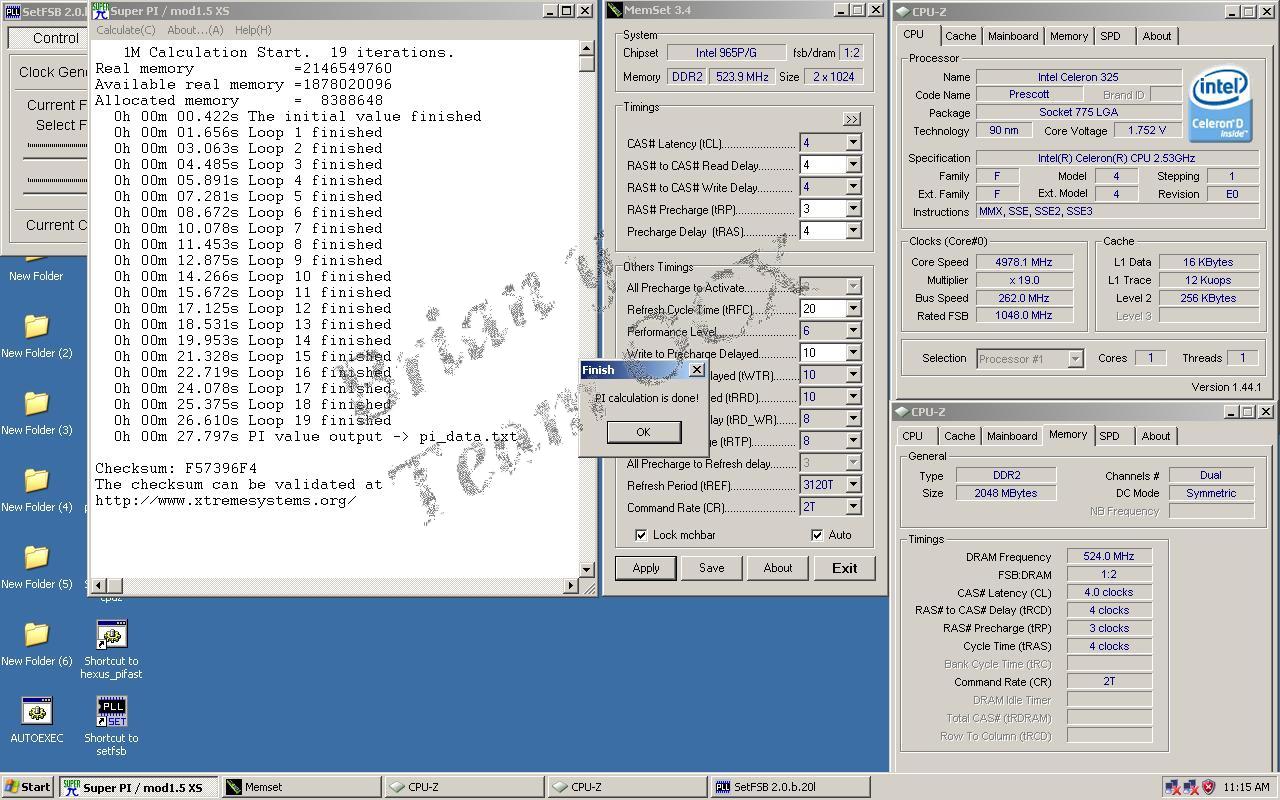
Task: Click the Exit button in MemSet
Action: pyautogui.click(x=844, y=568)
